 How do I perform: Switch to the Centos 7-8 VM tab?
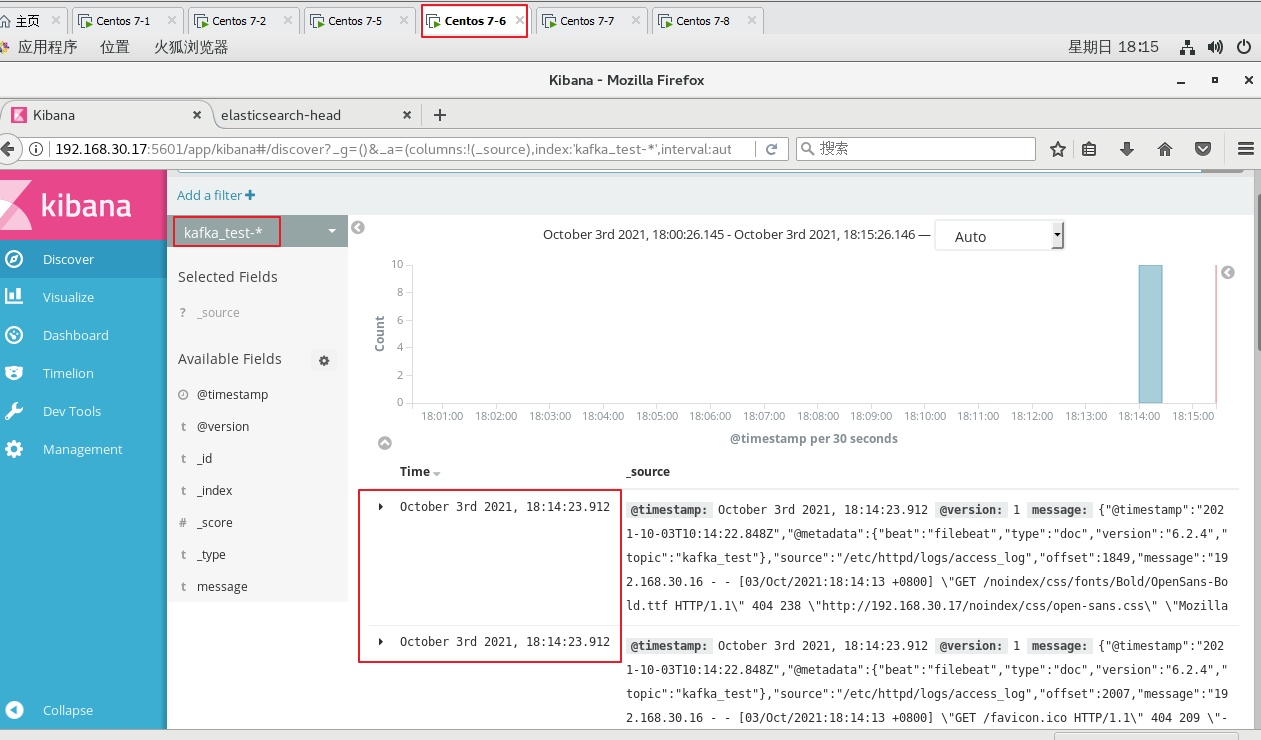[x=704, y=21]
